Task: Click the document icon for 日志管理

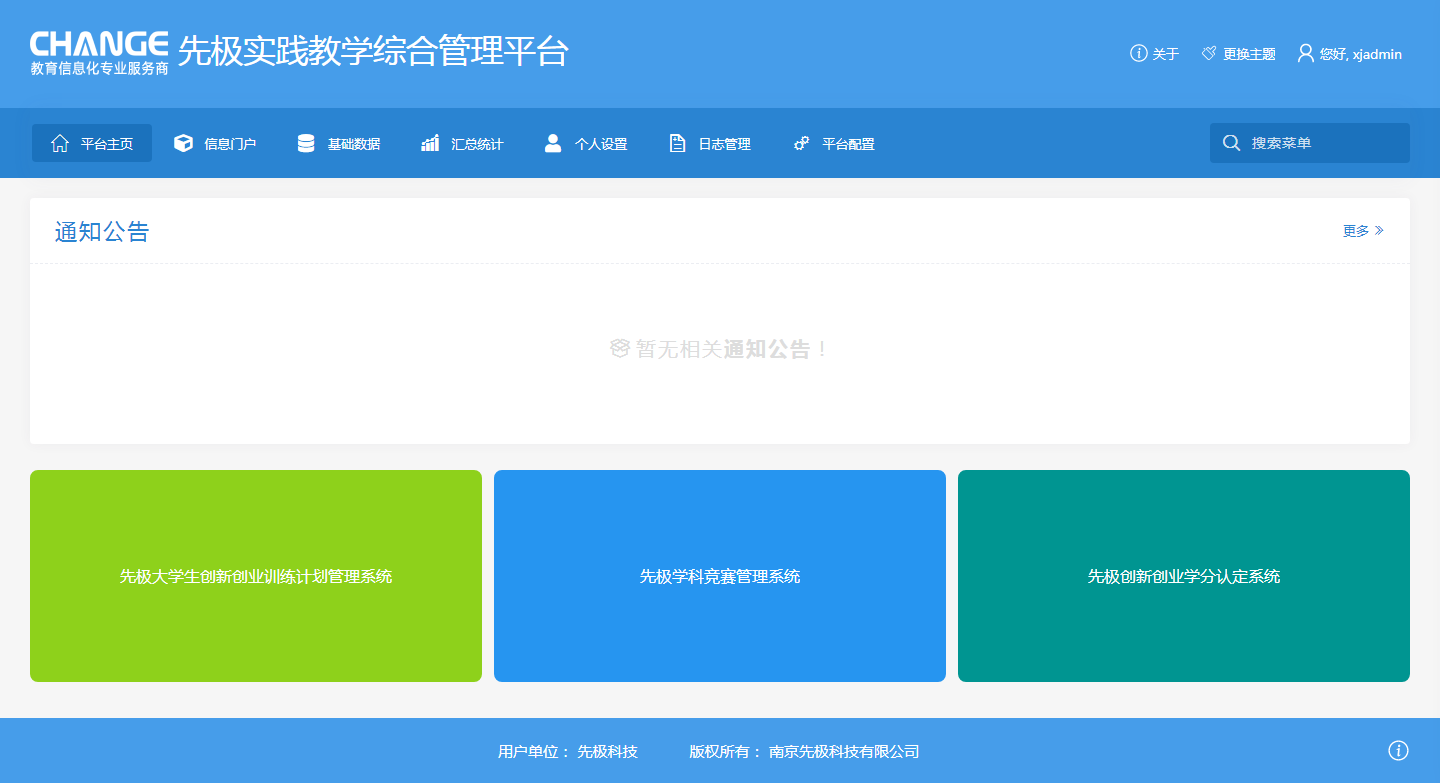Action: click(677, 143)
